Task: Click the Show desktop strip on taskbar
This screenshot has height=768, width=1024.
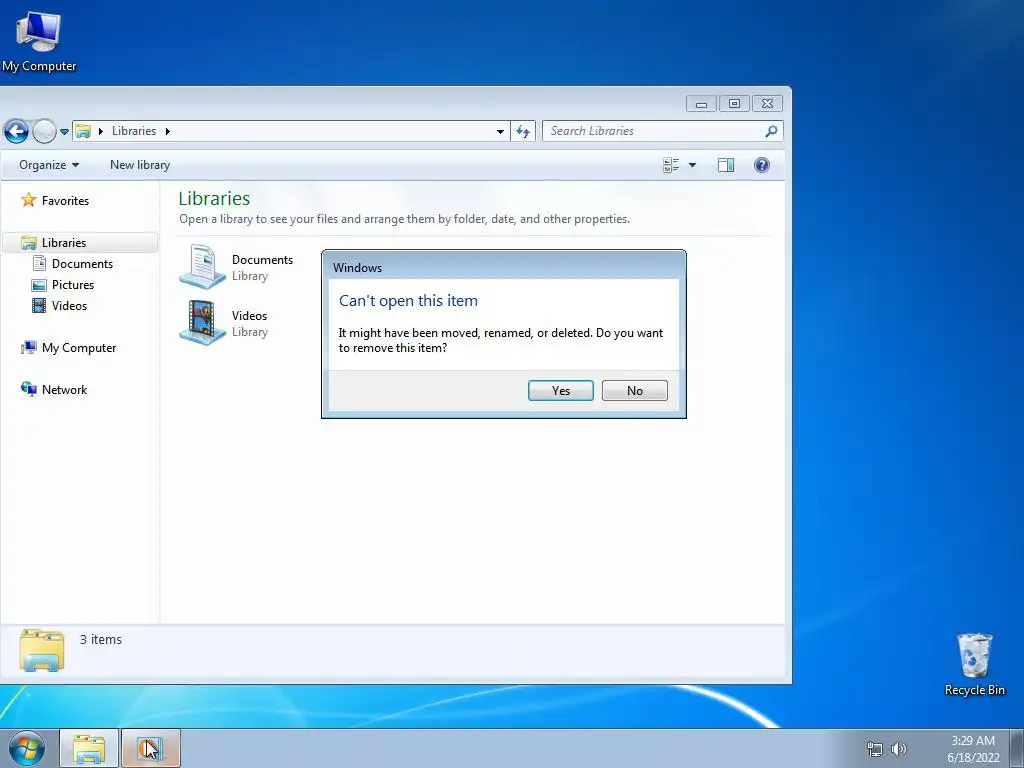Action: (1017, 748)
